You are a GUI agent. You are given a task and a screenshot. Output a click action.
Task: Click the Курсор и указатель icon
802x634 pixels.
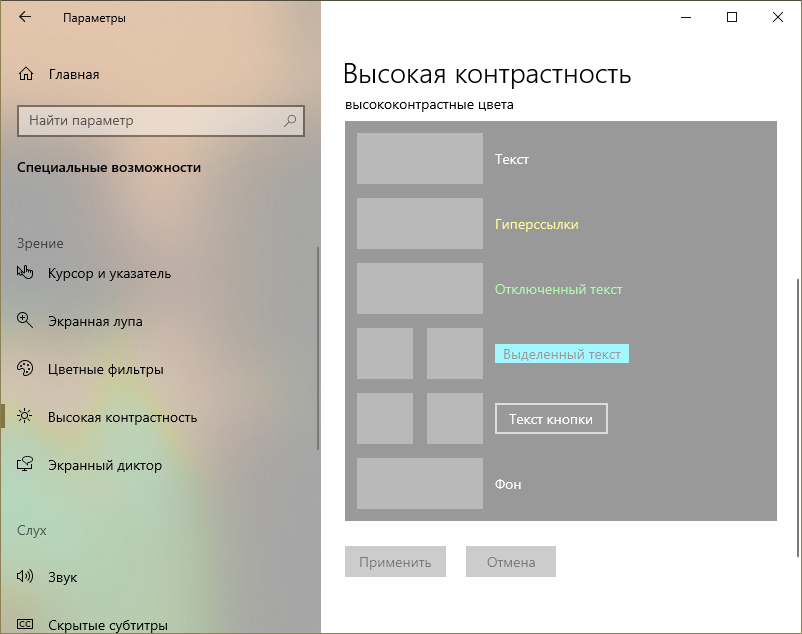click(x=26, y=273)
